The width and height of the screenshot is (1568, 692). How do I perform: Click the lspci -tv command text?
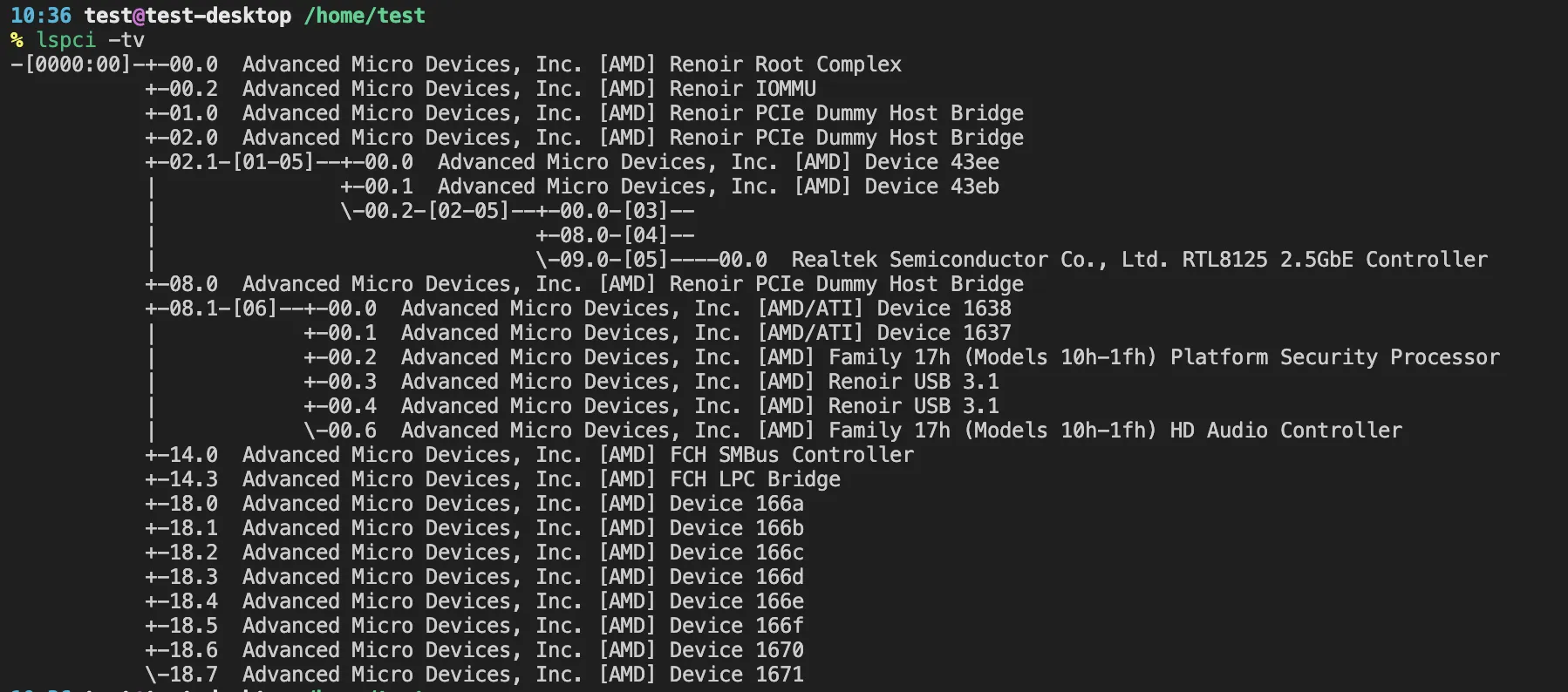point(90,40)
